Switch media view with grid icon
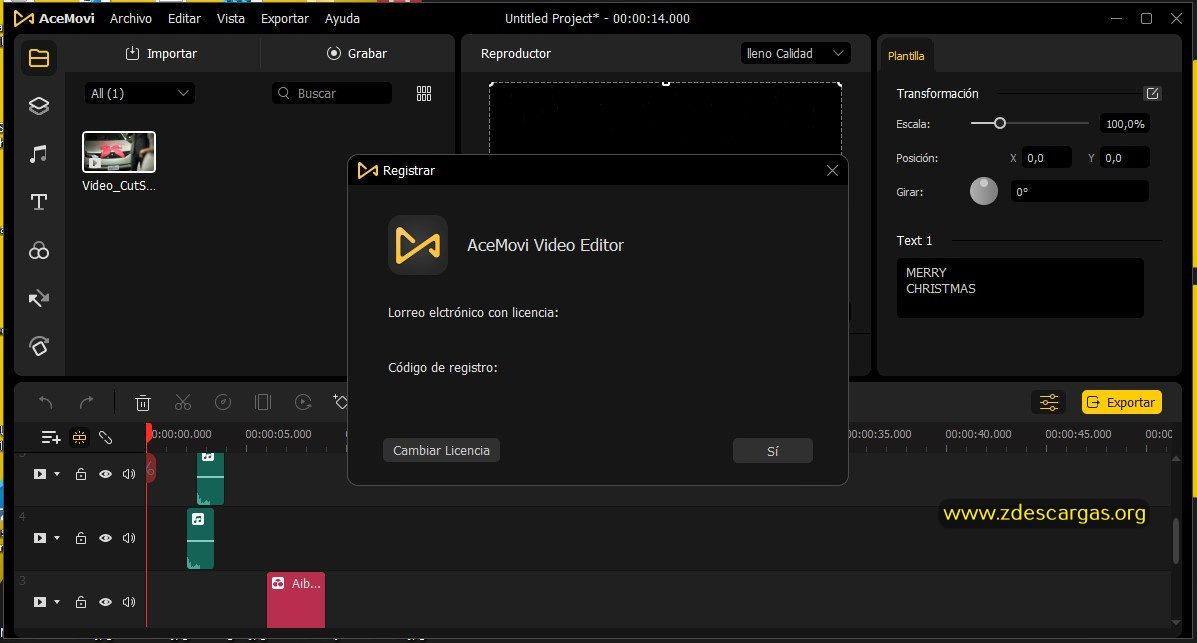Image resolution: width=1197 pixels, height=643 pixels. click(x=424, y=93)
